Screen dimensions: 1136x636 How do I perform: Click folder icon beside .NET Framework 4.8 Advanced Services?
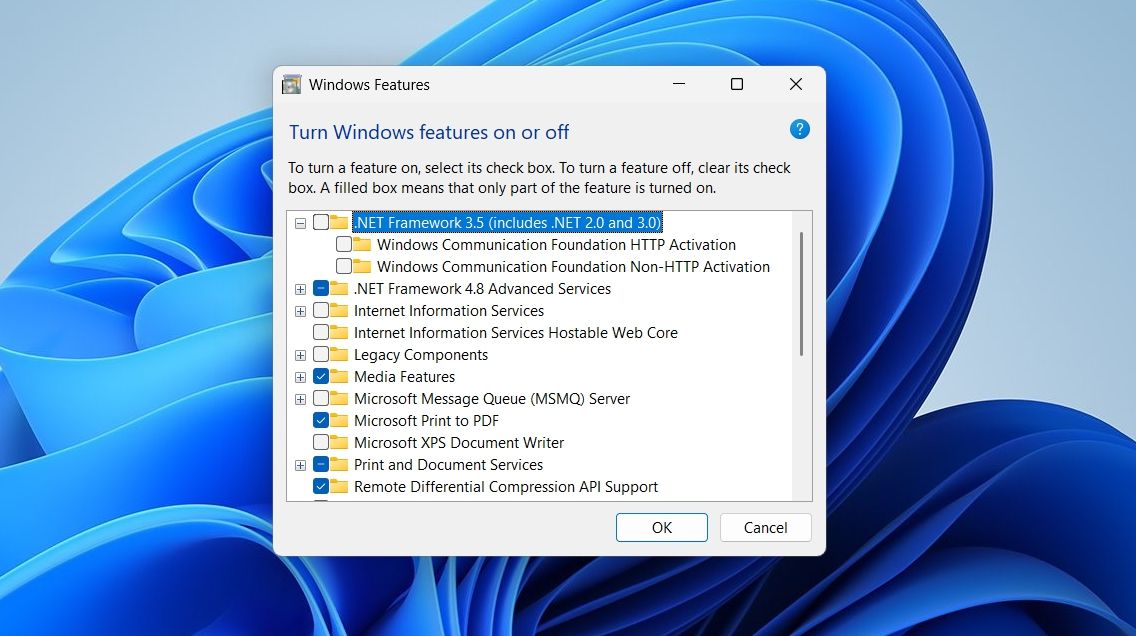point(339,288)
